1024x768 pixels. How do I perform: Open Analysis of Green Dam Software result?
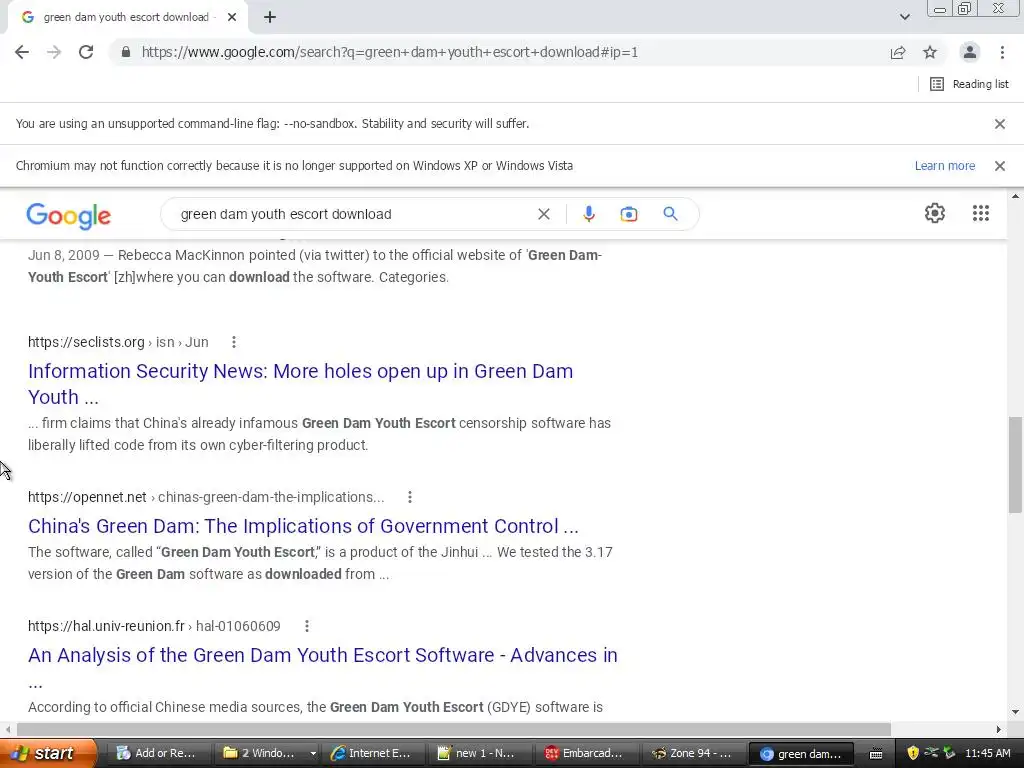tap(323, 655)
